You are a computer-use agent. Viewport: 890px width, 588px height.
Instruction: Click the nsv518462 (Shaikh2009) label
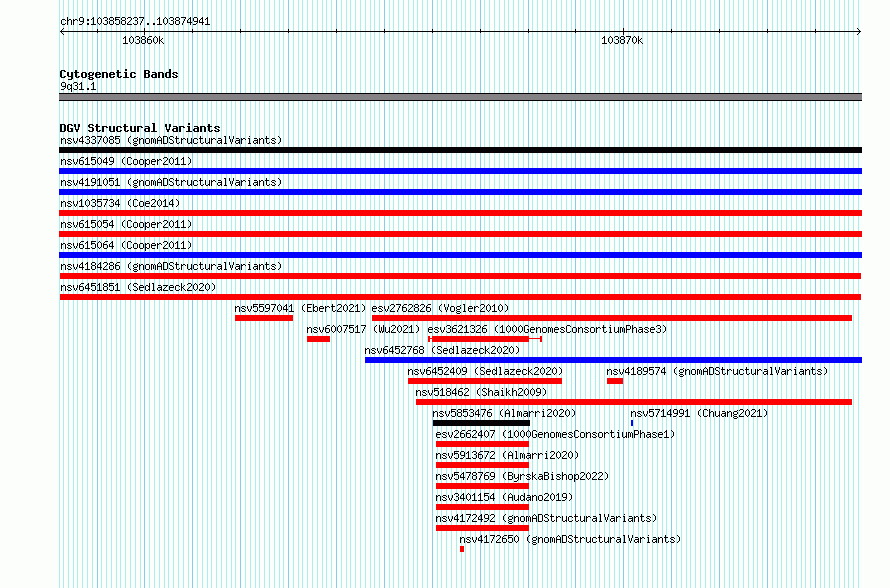click(481, 392)
